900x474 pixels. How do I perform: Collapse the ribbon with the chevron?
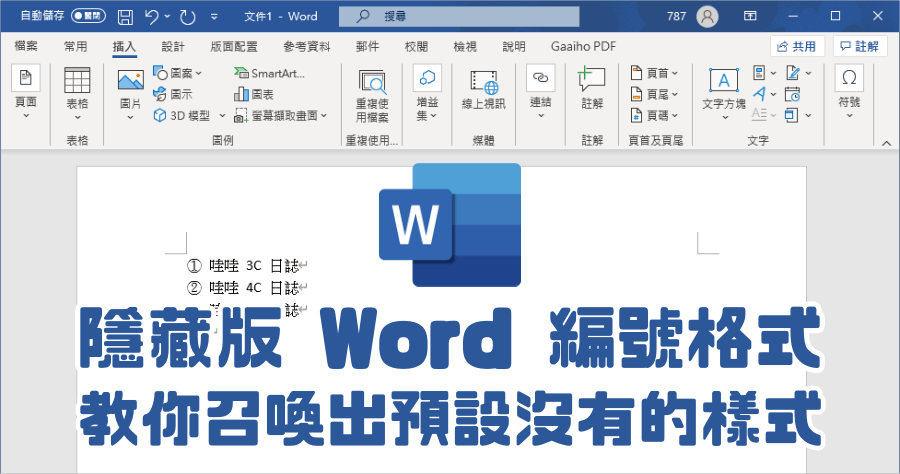(886, 143)
